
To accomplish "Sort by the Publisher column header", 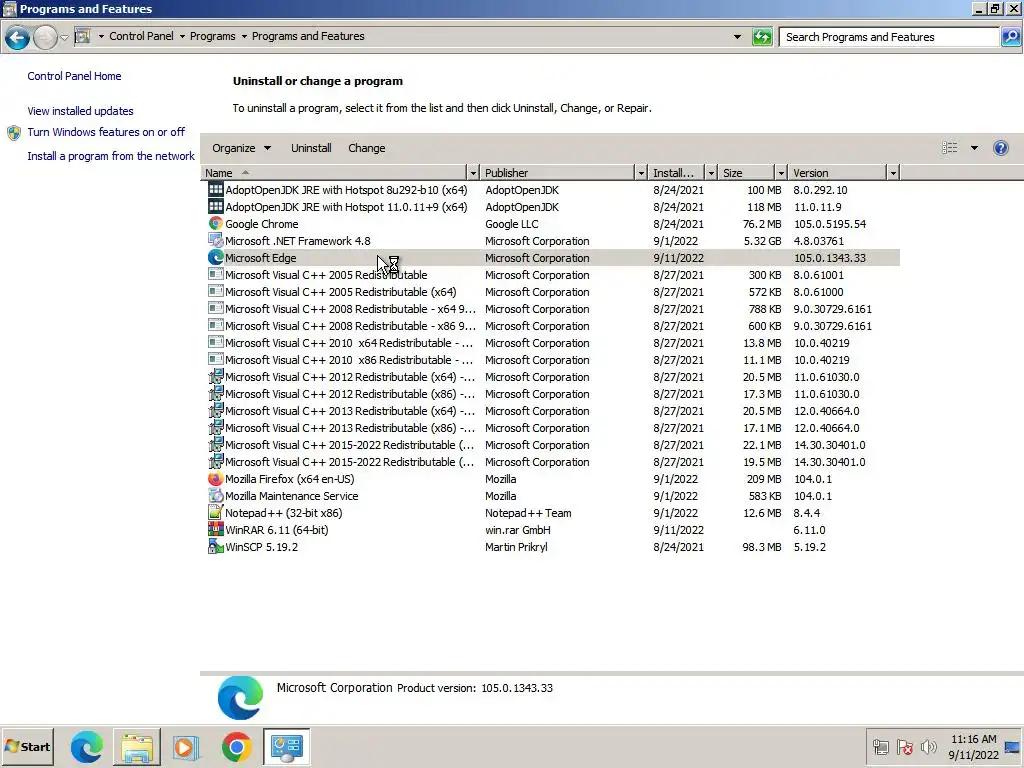I will 558,172.
